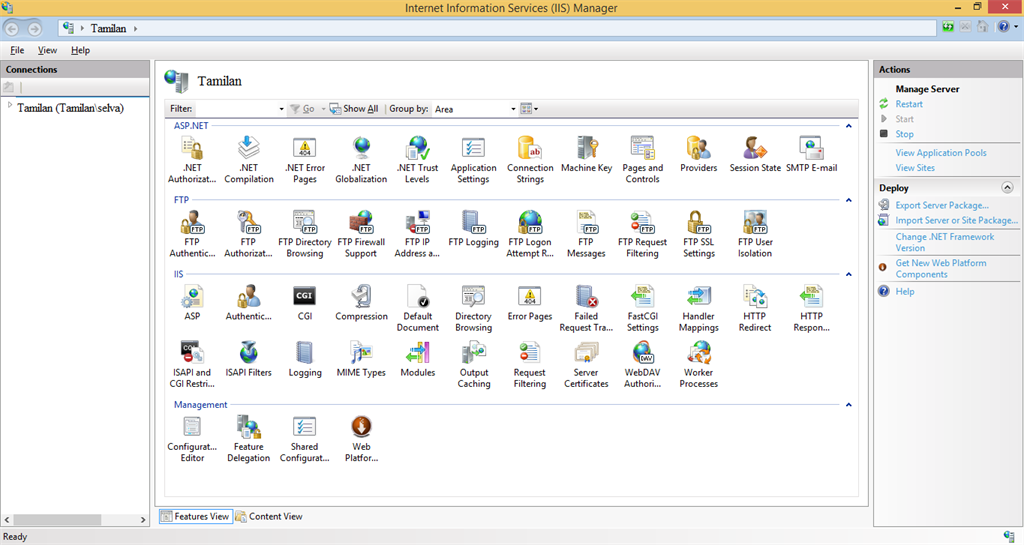Open FTP Request Filtering feature
The image size is (1024, 545).
[643, 234]
